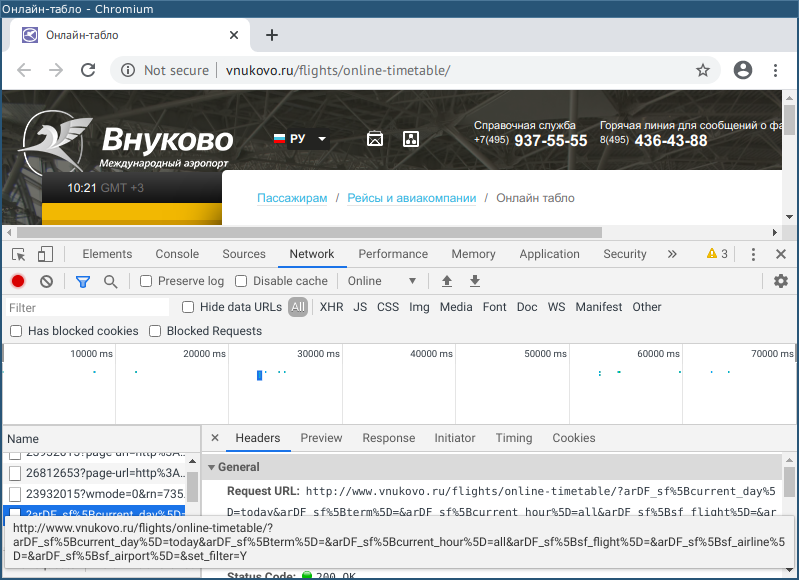Open the warnings counter showing 3

tap(717, 254)
